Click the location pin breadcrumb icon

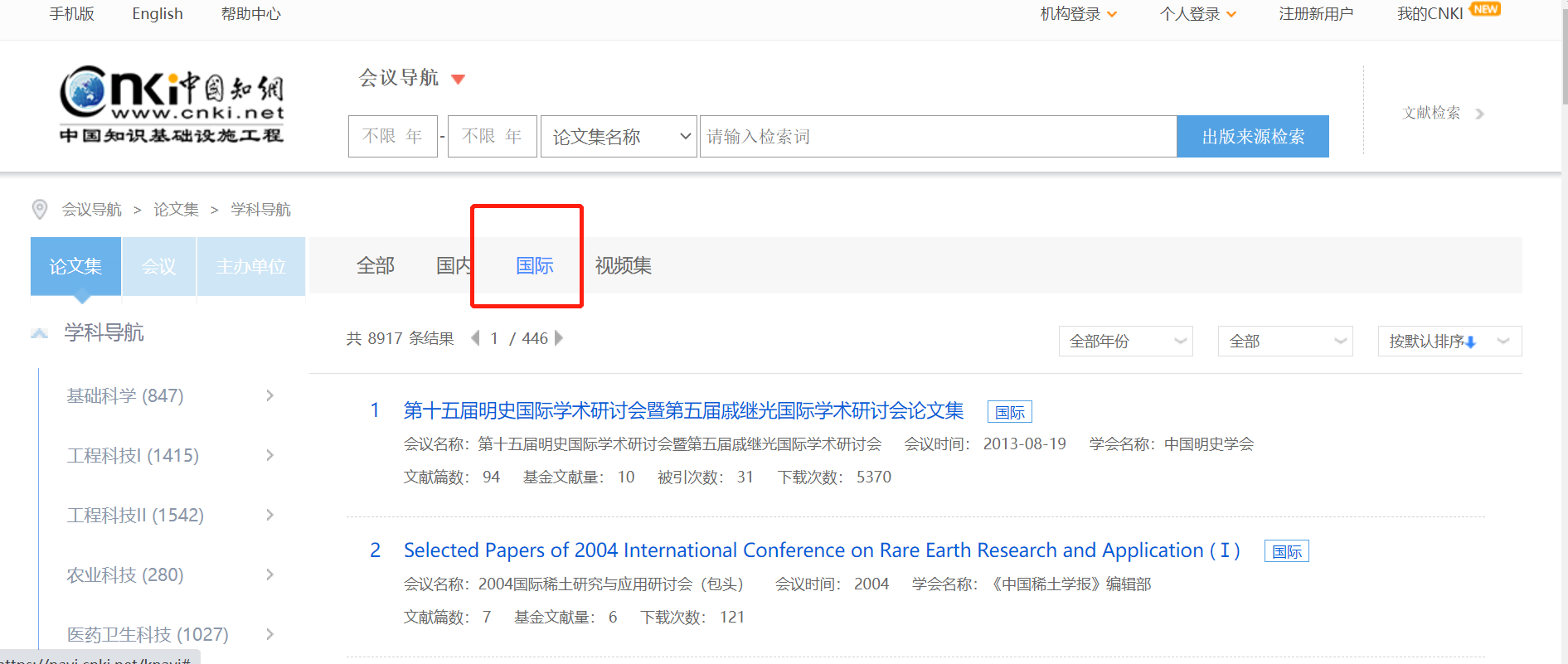click(39, 210)
